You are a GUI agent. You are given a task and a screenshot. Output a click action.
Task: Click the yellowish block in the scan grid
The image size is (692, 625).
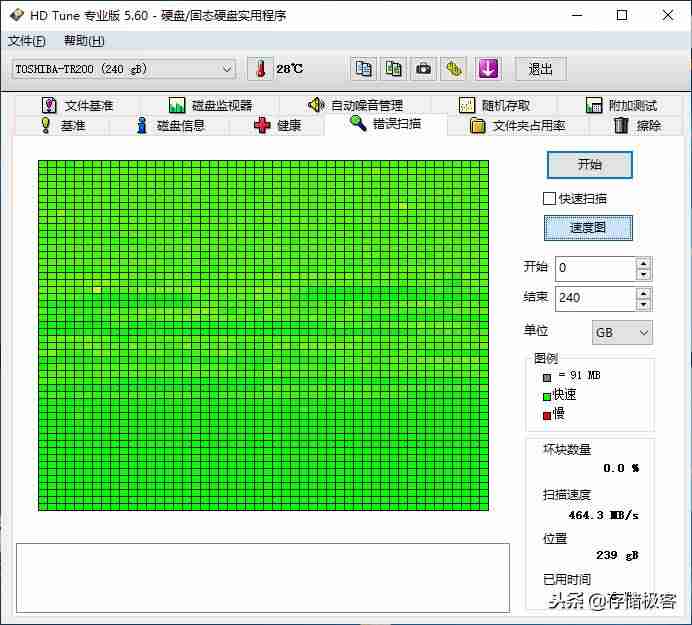(97, 290)
